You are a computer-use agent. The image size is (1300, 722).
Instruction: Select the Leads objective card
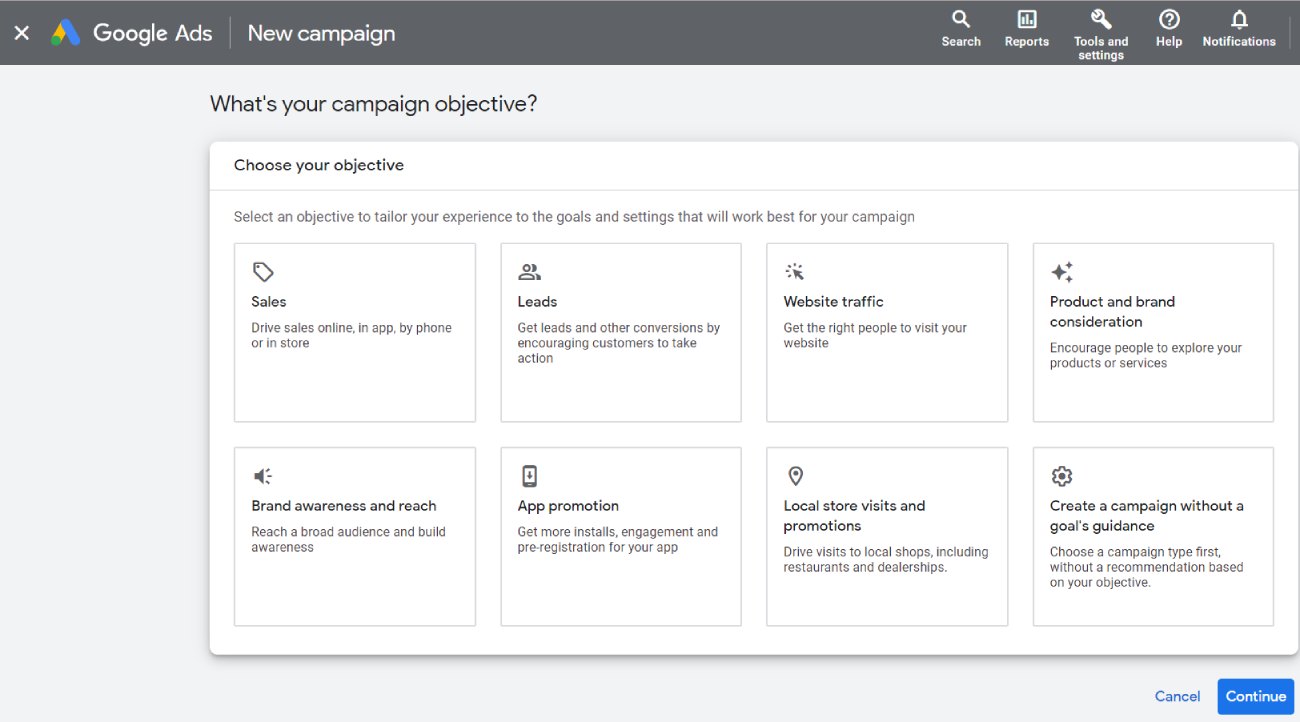pos(620,332)
